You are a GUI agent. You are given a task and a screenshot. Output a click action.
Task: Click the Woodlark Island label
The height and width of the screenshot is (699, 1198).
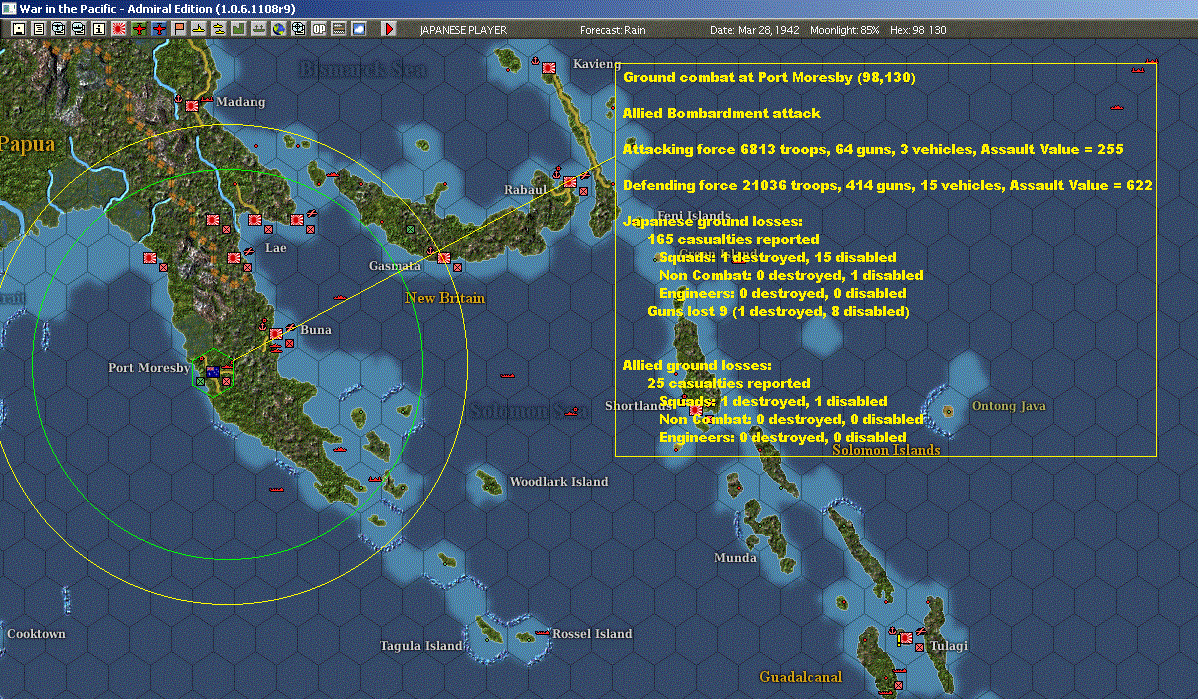[559, 481]
